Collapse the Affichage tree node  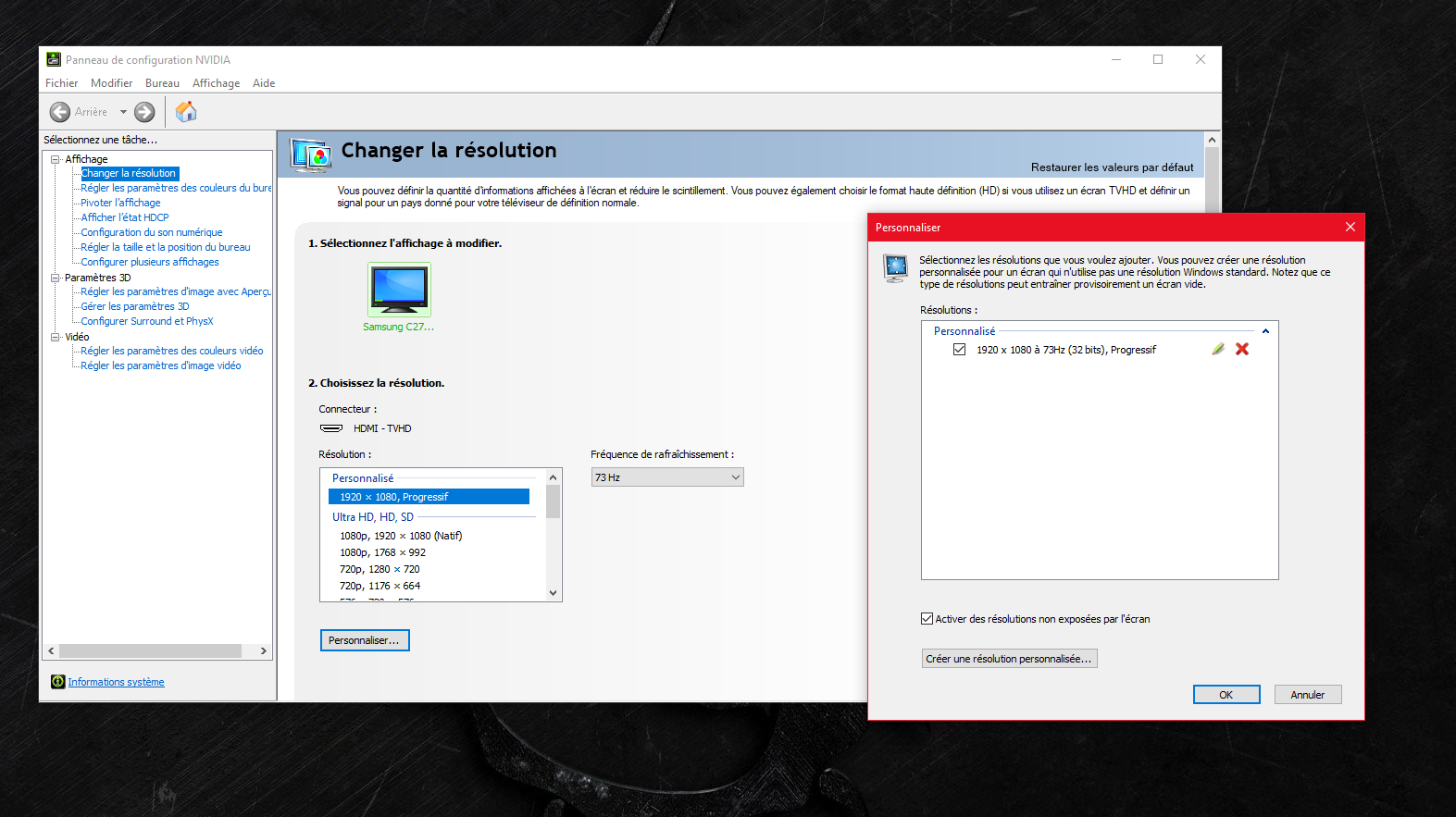coord(56,159)
